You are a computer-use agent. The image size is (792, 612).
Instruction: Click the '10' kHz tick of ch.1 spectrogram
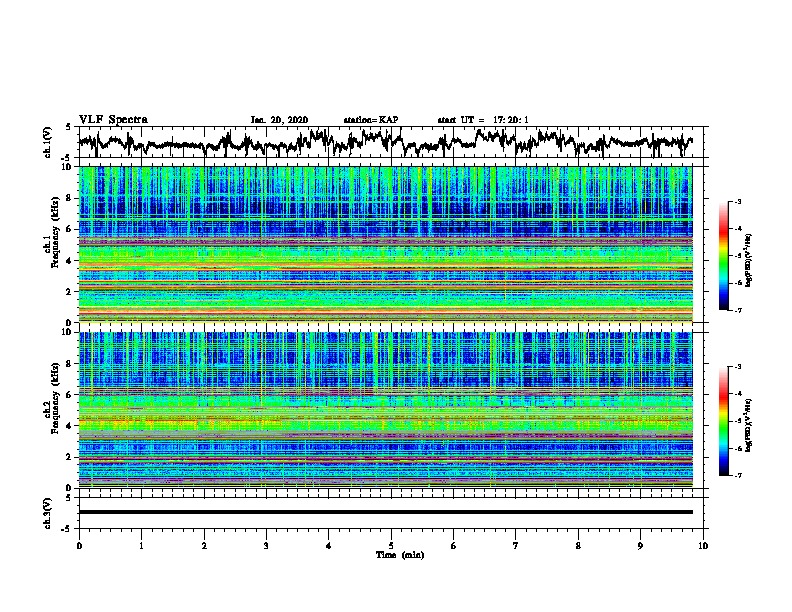pos(67,167)
